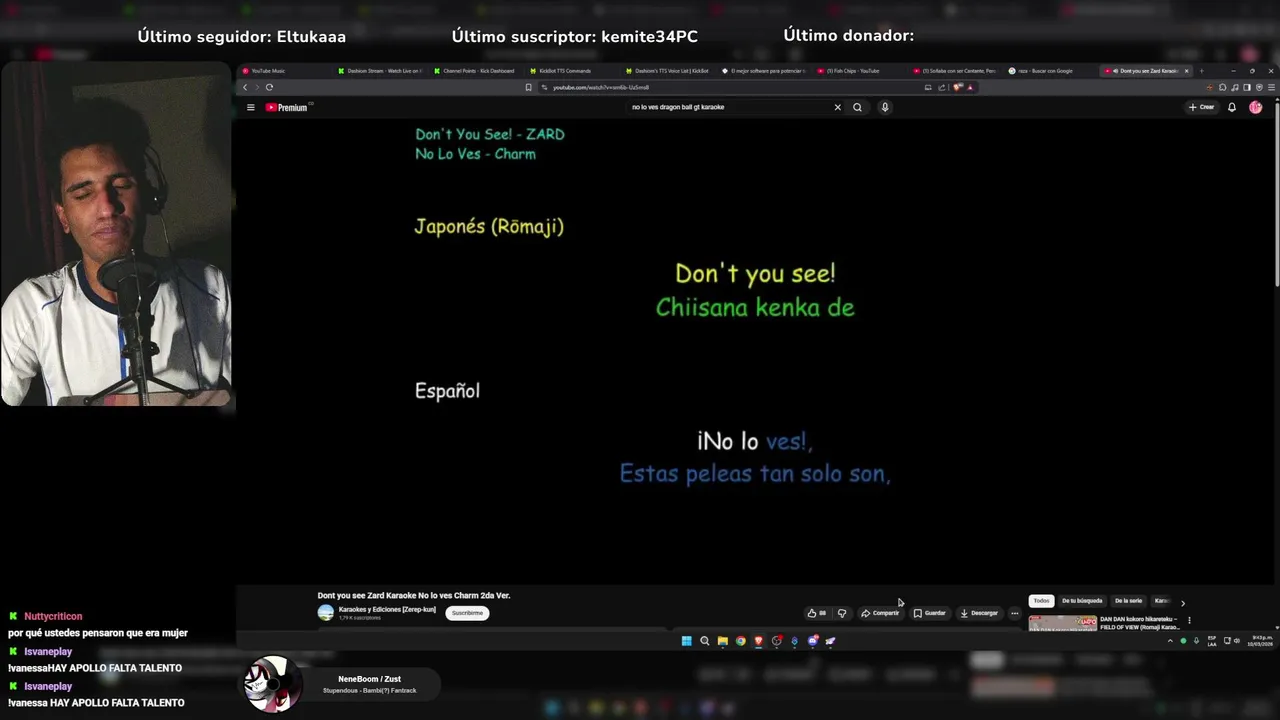Screen dimensions: 1280x720
Task: Show hidden system tray icons chevron
Action: point(1170,641)
